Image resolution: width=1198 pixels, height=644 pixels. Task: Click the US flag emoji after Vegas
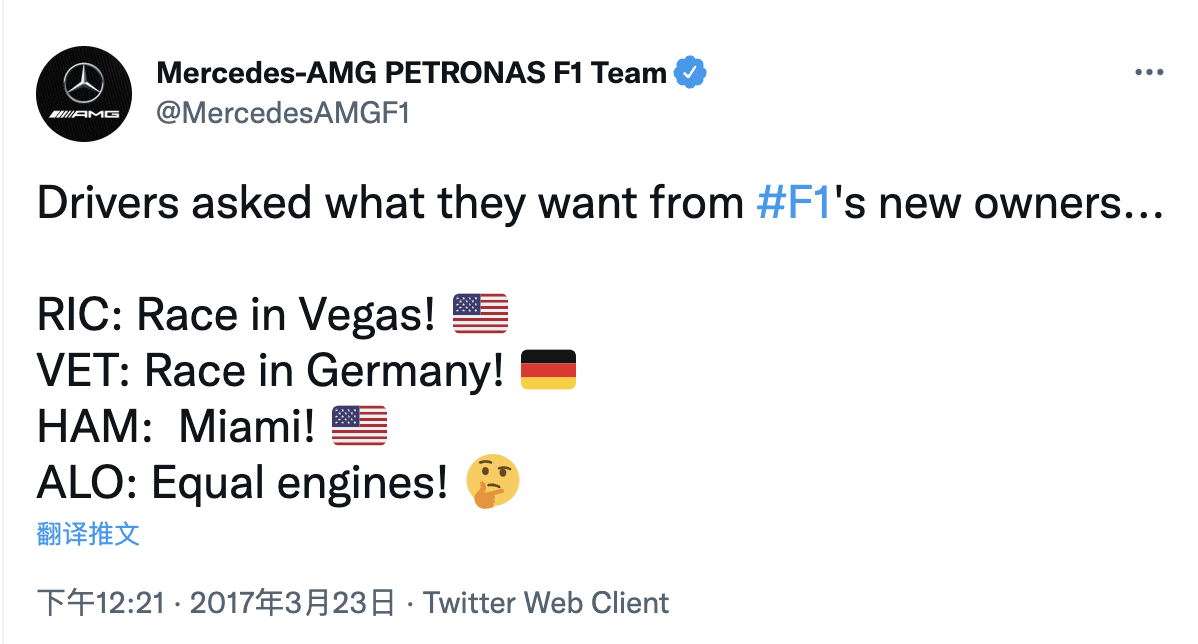coord(480,314)
